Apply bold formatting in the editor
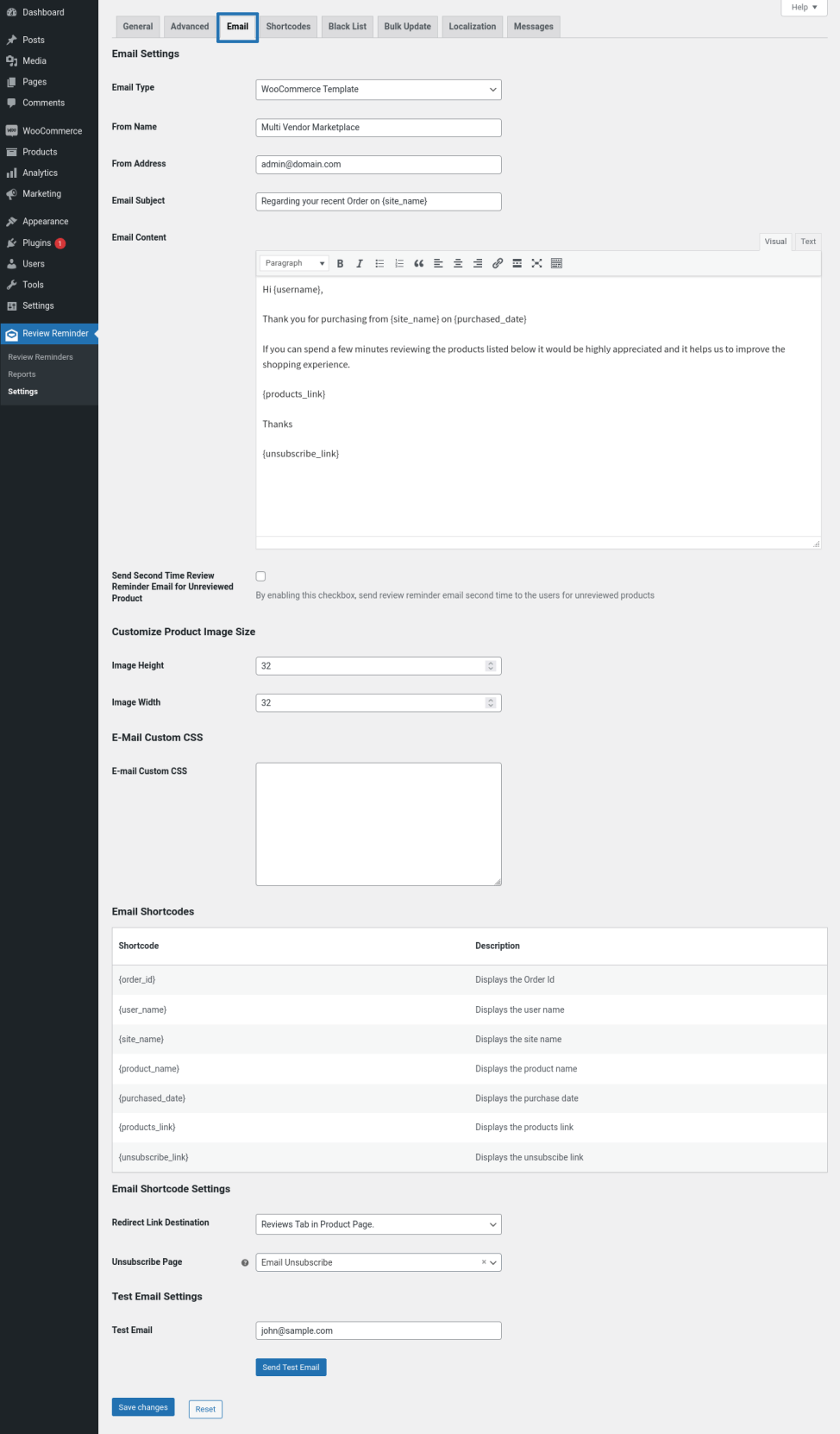 tap(340, 263)
